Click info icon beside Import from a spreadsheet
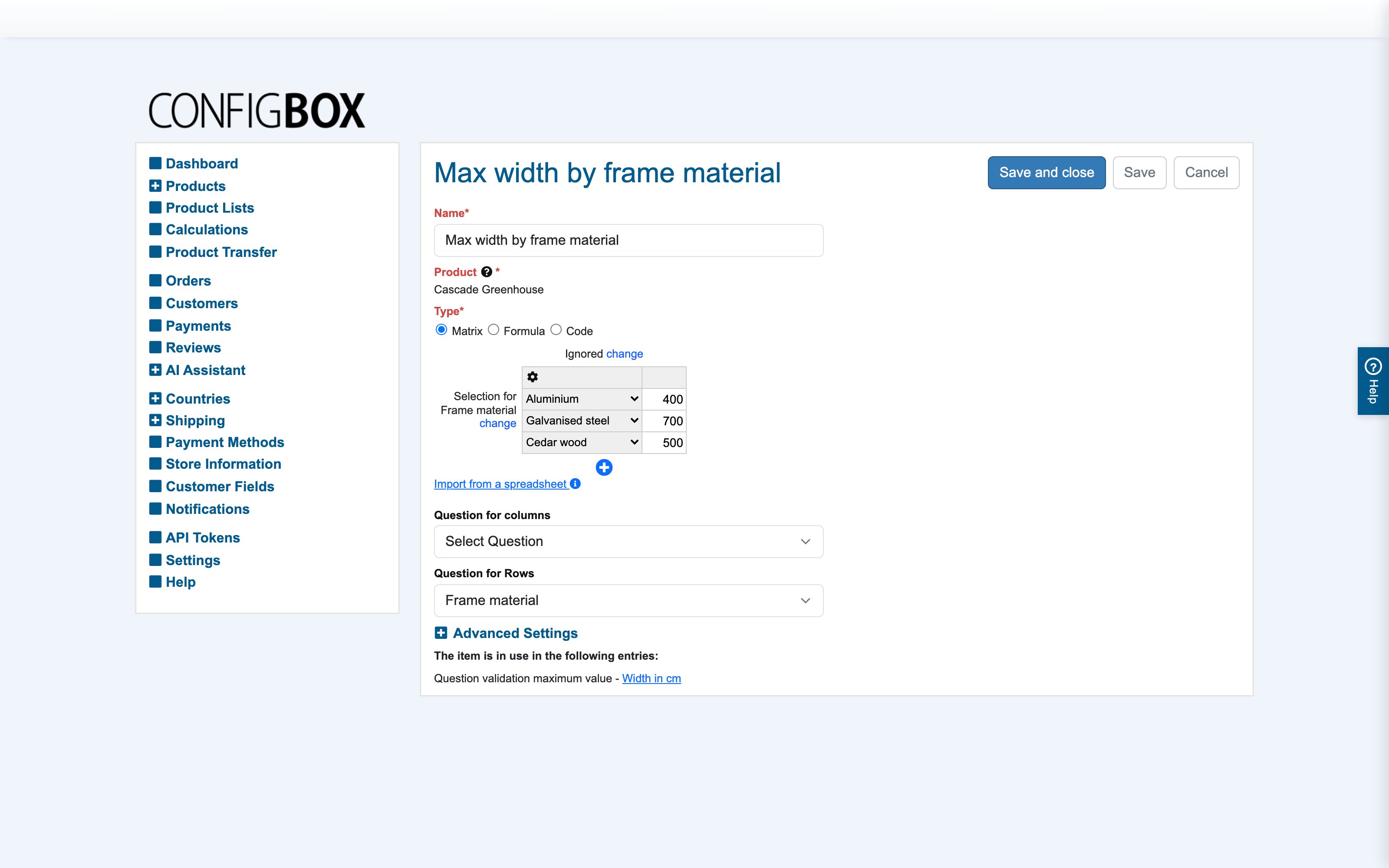1389x868 pixels. click(575, 484)
